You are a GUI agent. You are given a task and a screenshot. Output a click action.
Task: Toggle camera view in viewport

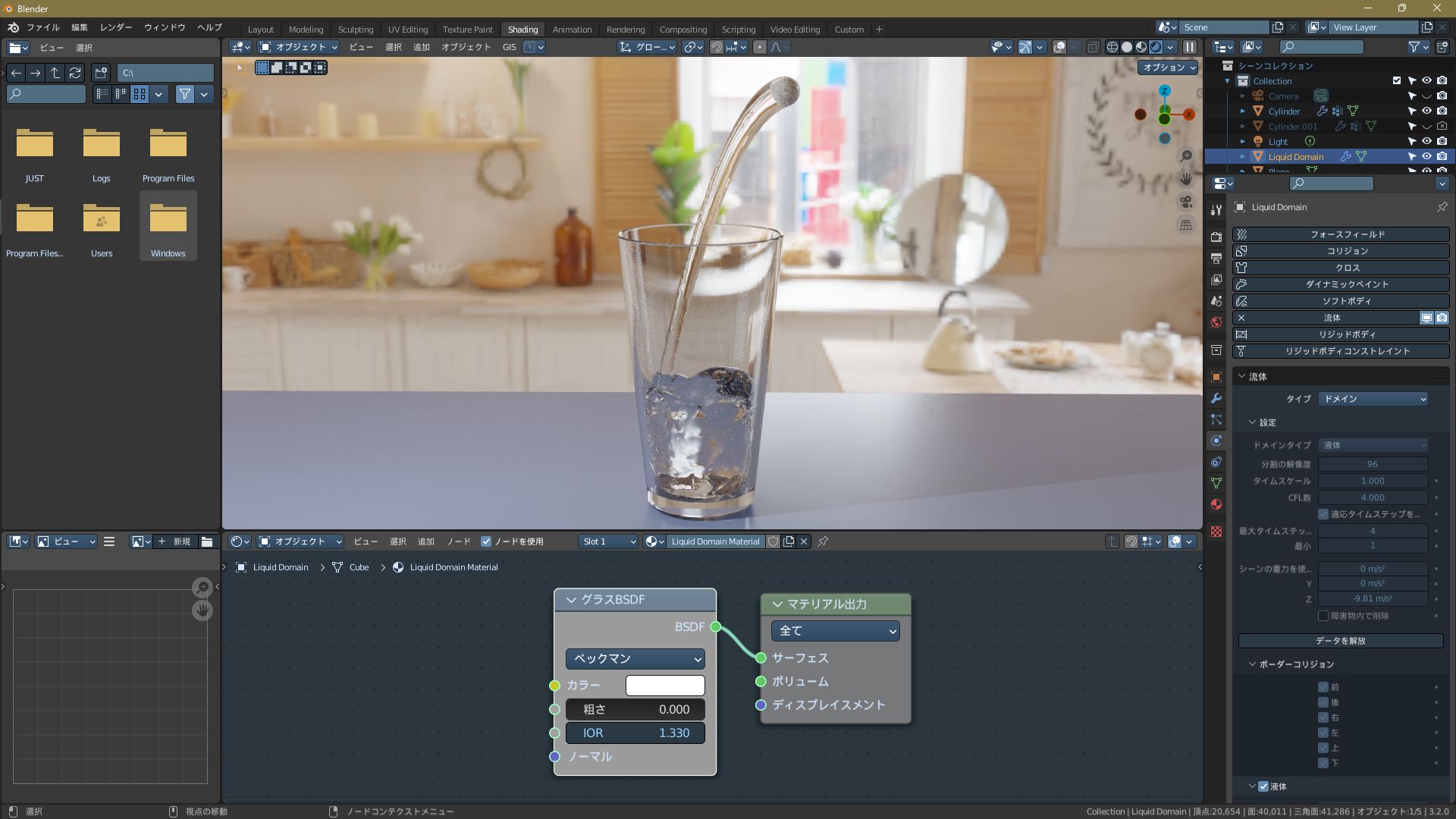click(x=1186, y=202)
